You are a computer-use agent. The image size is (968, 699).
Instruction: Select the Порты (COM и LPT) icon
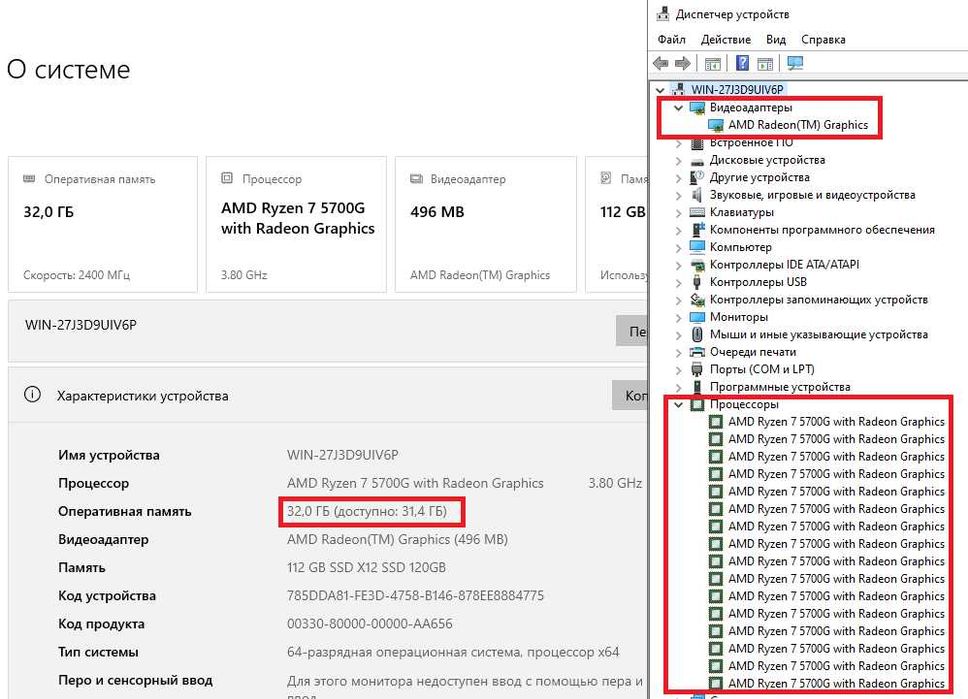tap(697, 369)
